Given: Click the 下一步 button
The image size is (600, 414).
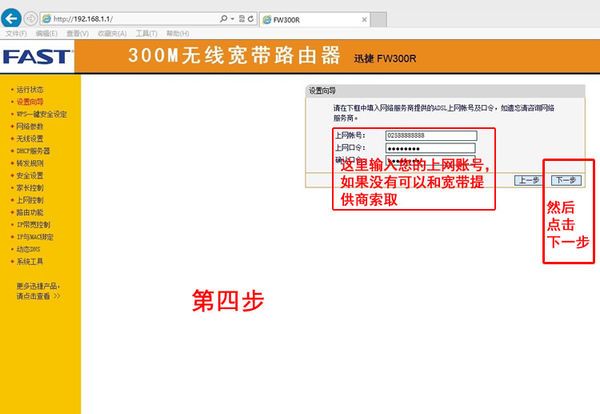Looking at the screenshot, I should click(x=566, y=180).
